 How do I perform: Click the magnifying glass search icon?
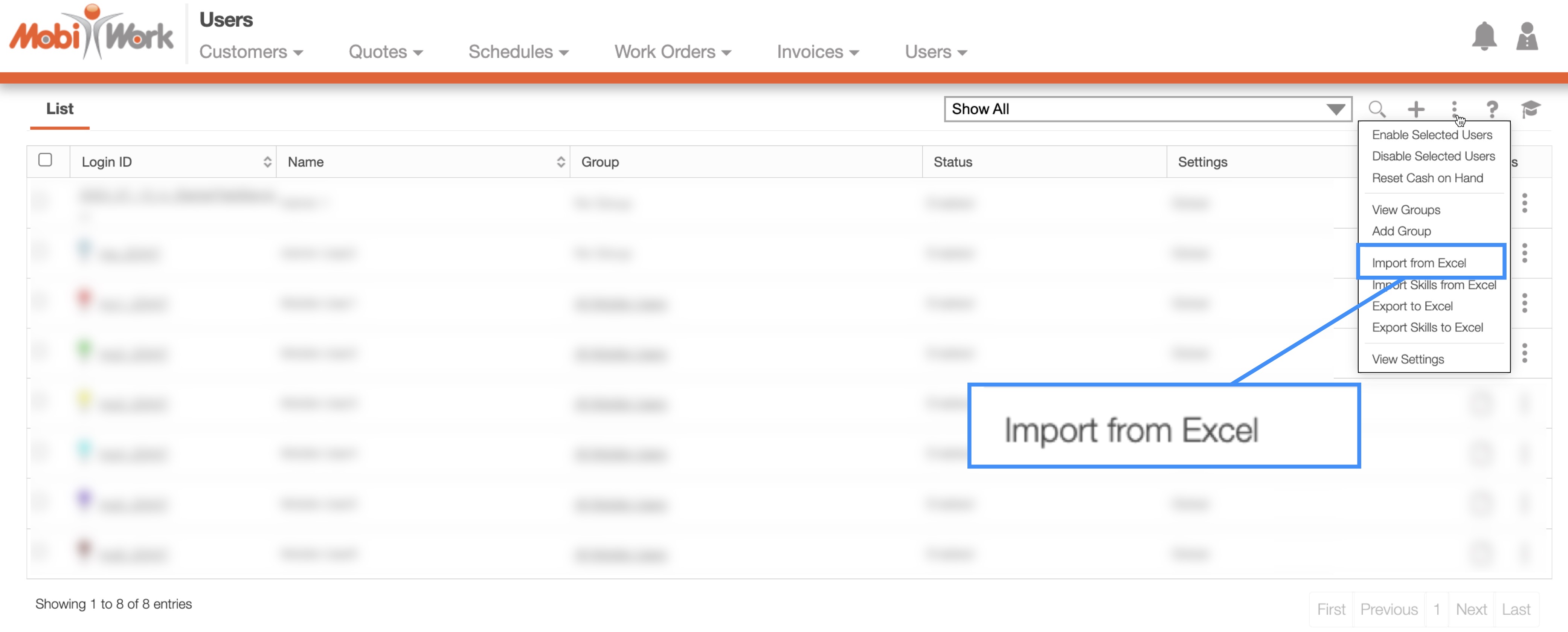point(1376,109)
